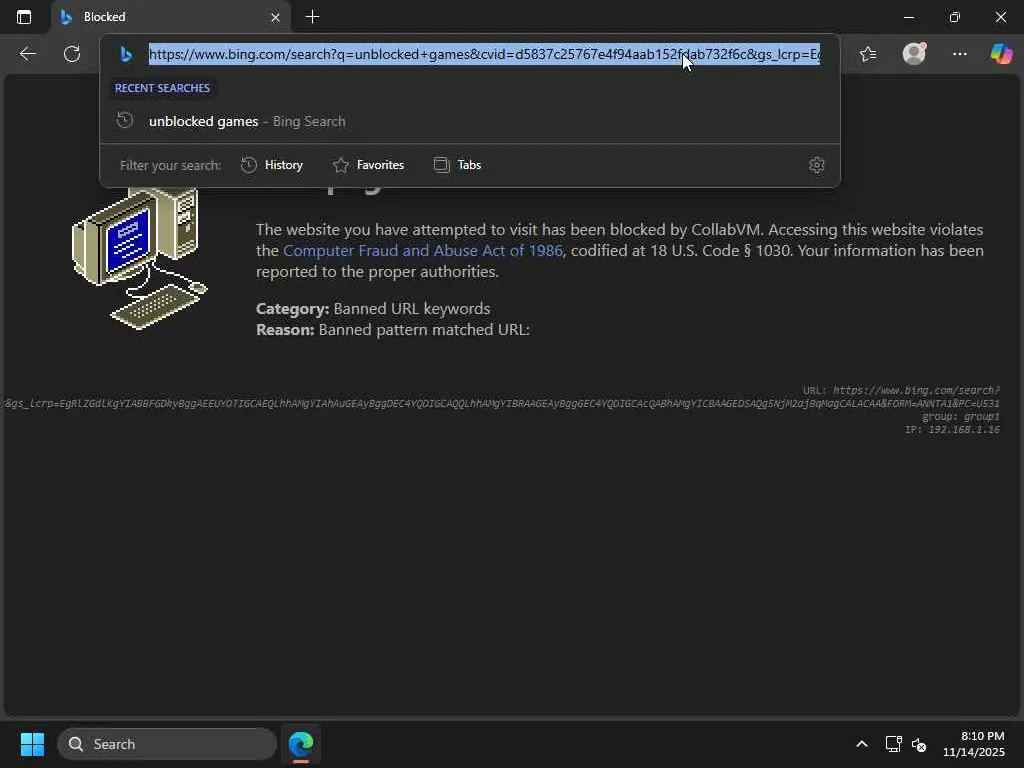Close the Blocked tab
The image size is (1024, 768).
coord(275,18)
